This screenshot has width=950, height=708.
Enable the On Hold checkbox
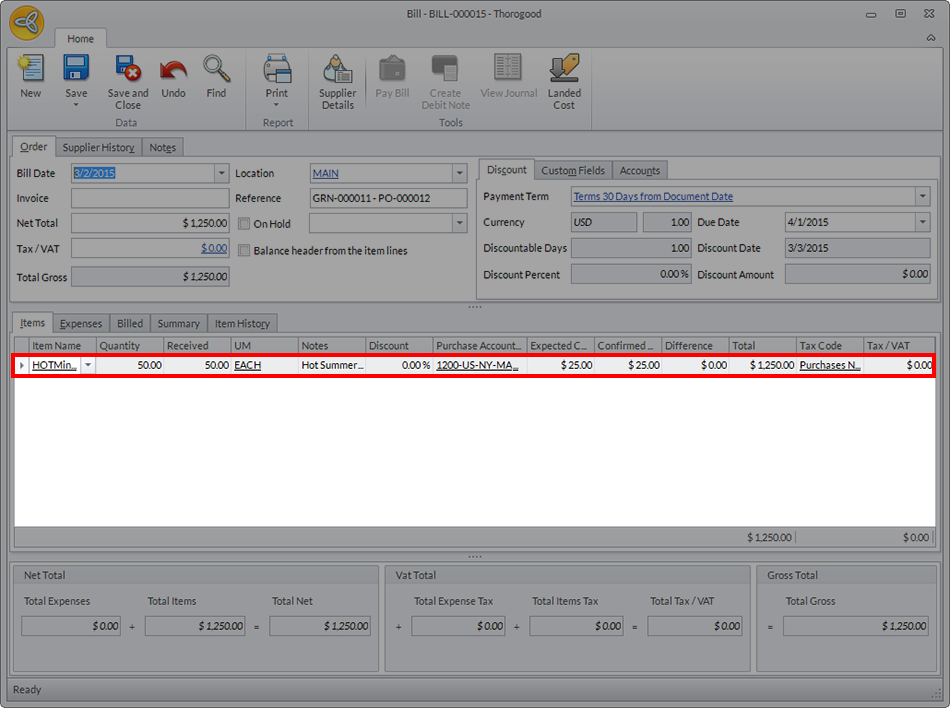click(244, 224)
